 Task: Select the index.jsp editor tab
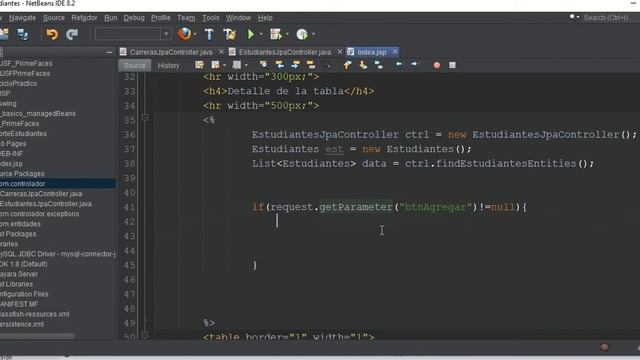click(x=372, y=52)
